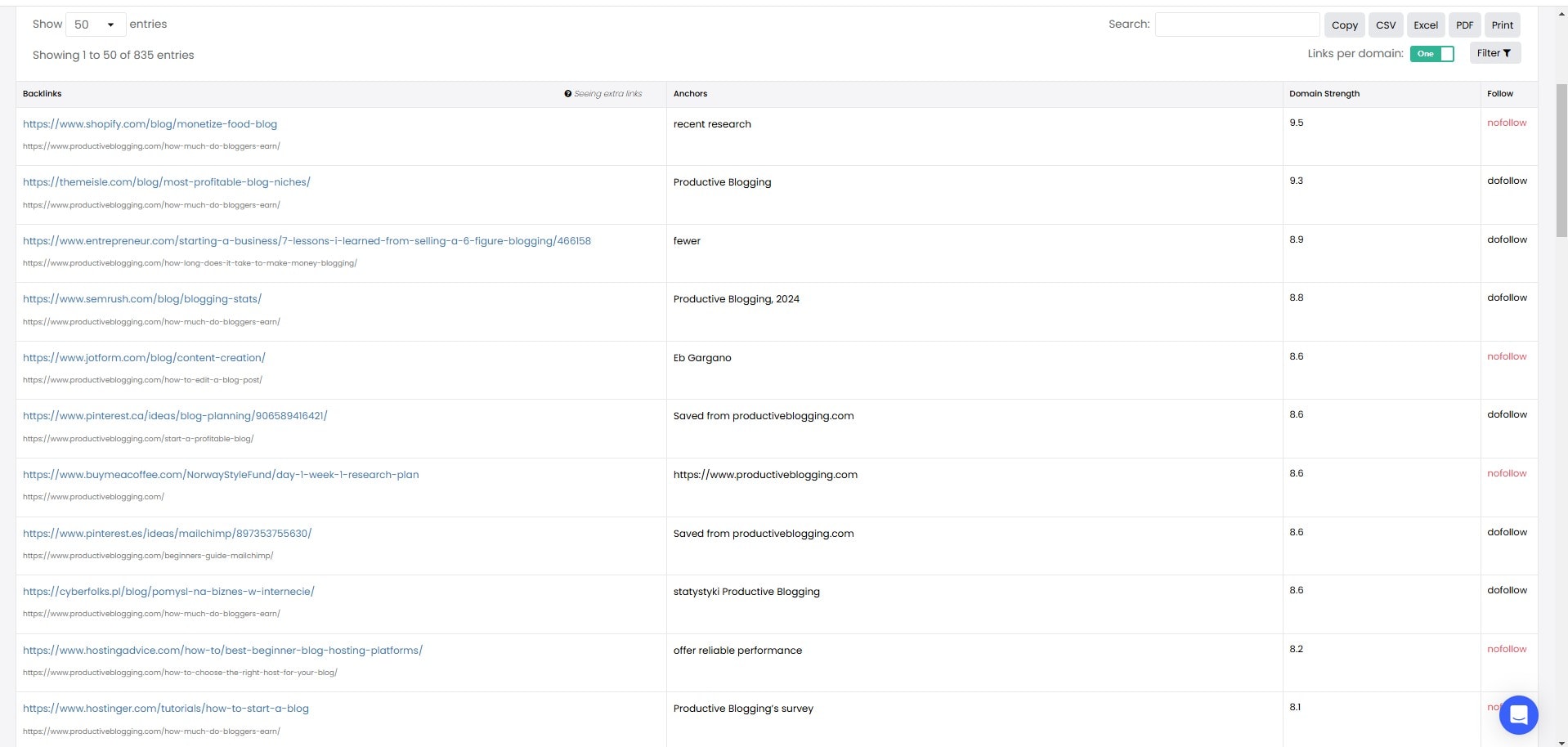
Task: Open the Hostinger how-to-start-a-blog link
Action: pos(165,708)
